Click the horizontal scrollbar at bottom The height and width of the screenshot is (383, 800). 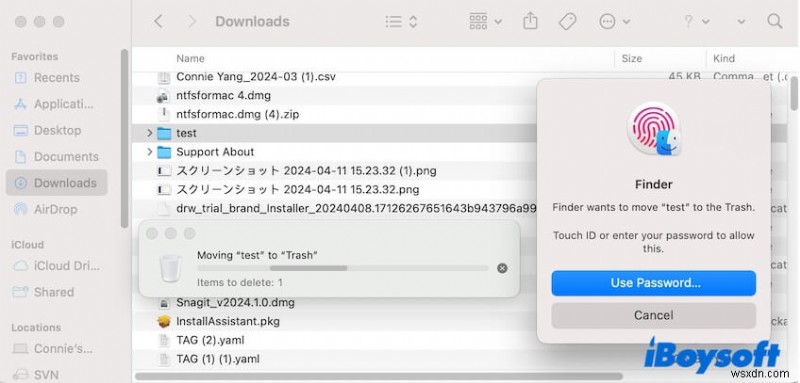pos(379,377)
